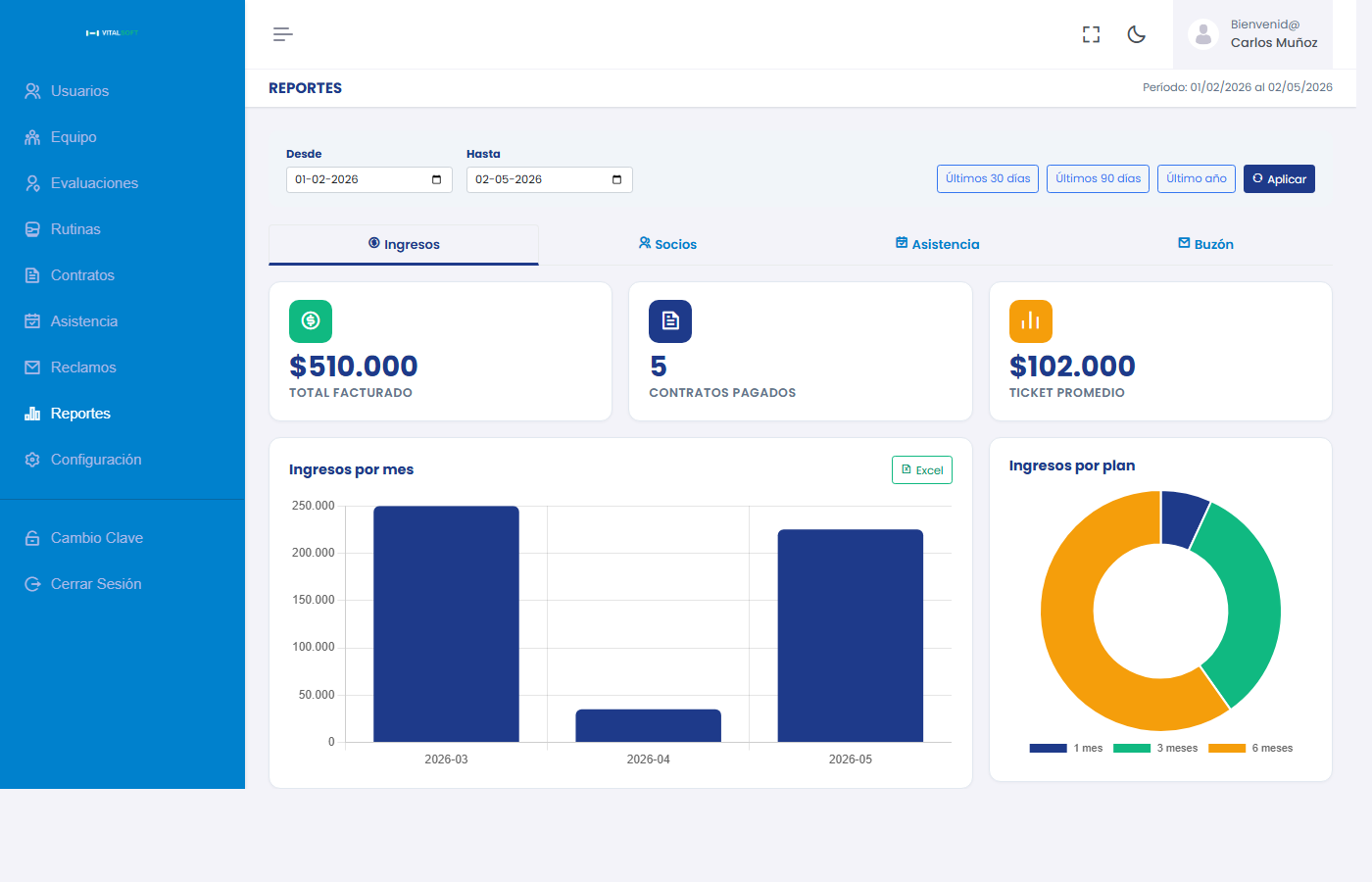Screen dimensions: 1372x882
Task: Click the 2026-03 bar in the chart
Action: 446,624
